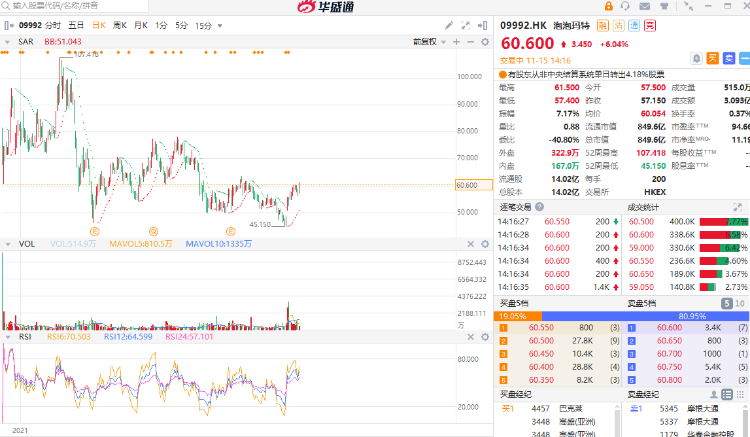
Task: Expand the VOL indicator dropdown
Action: (8, 244)
